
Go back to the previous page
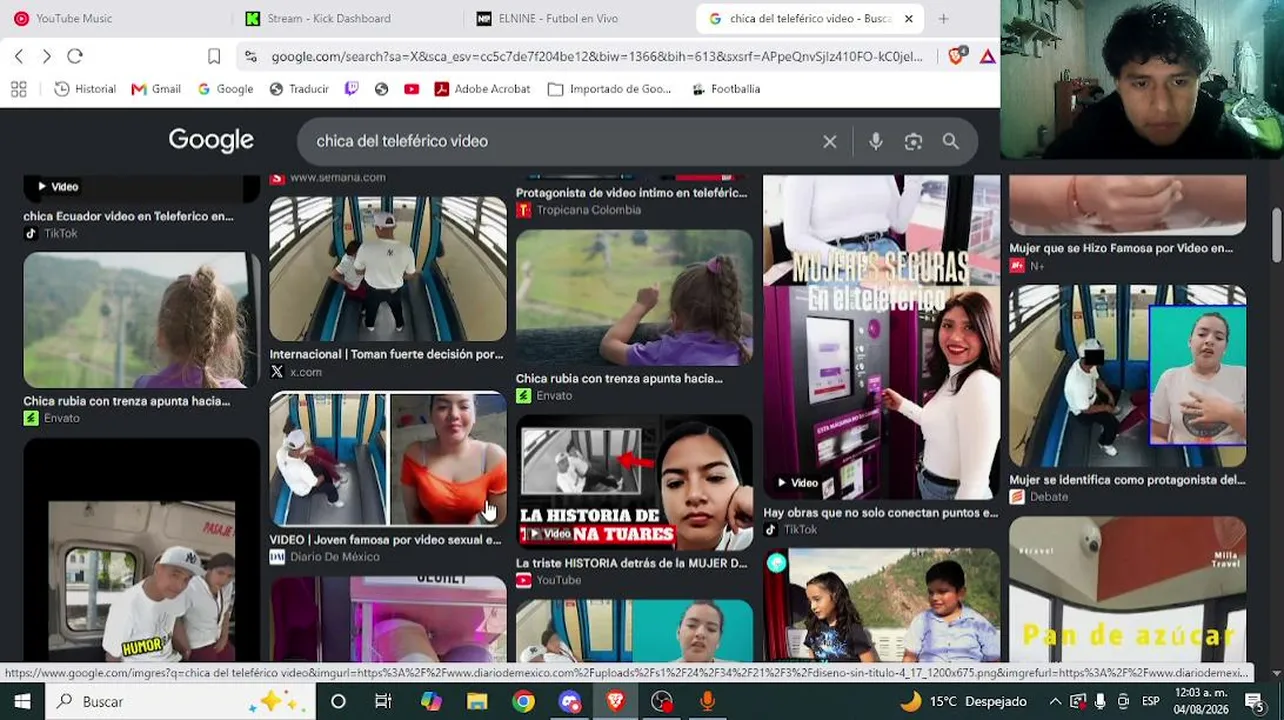click(19, 56)
